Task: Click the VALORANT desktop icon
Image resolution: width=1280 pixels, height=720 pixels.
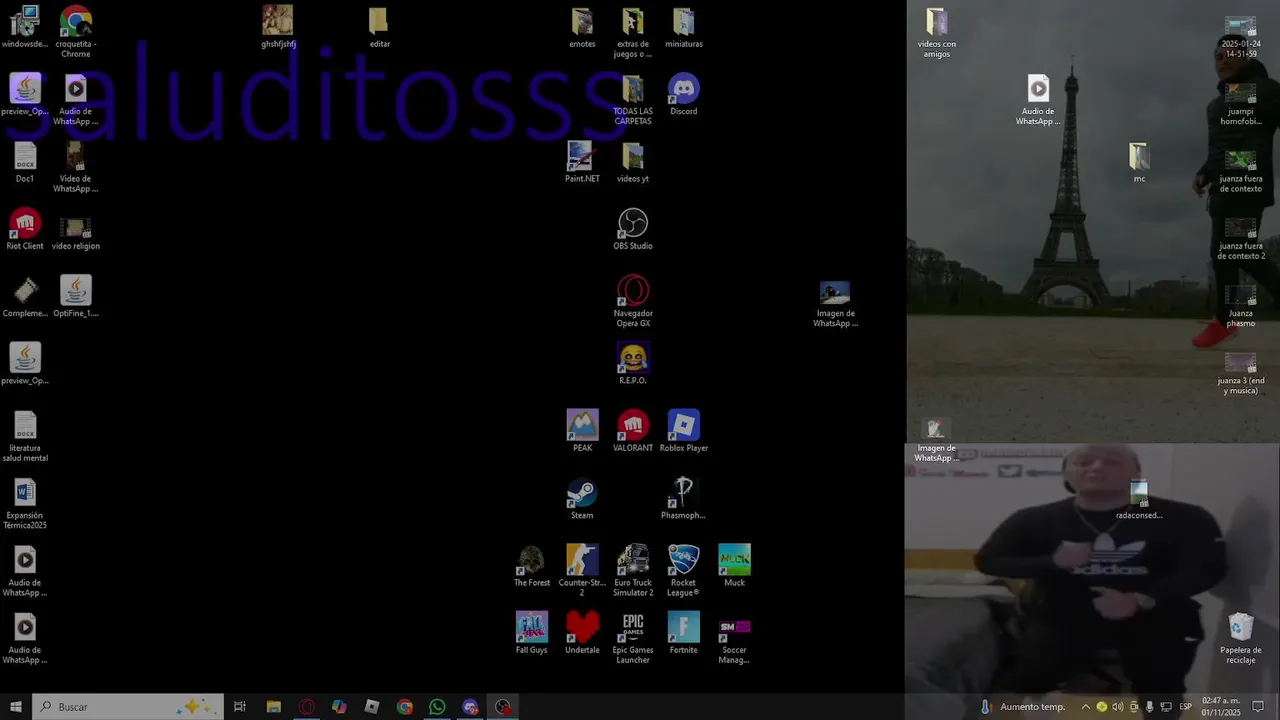Action: pos(633,431)
